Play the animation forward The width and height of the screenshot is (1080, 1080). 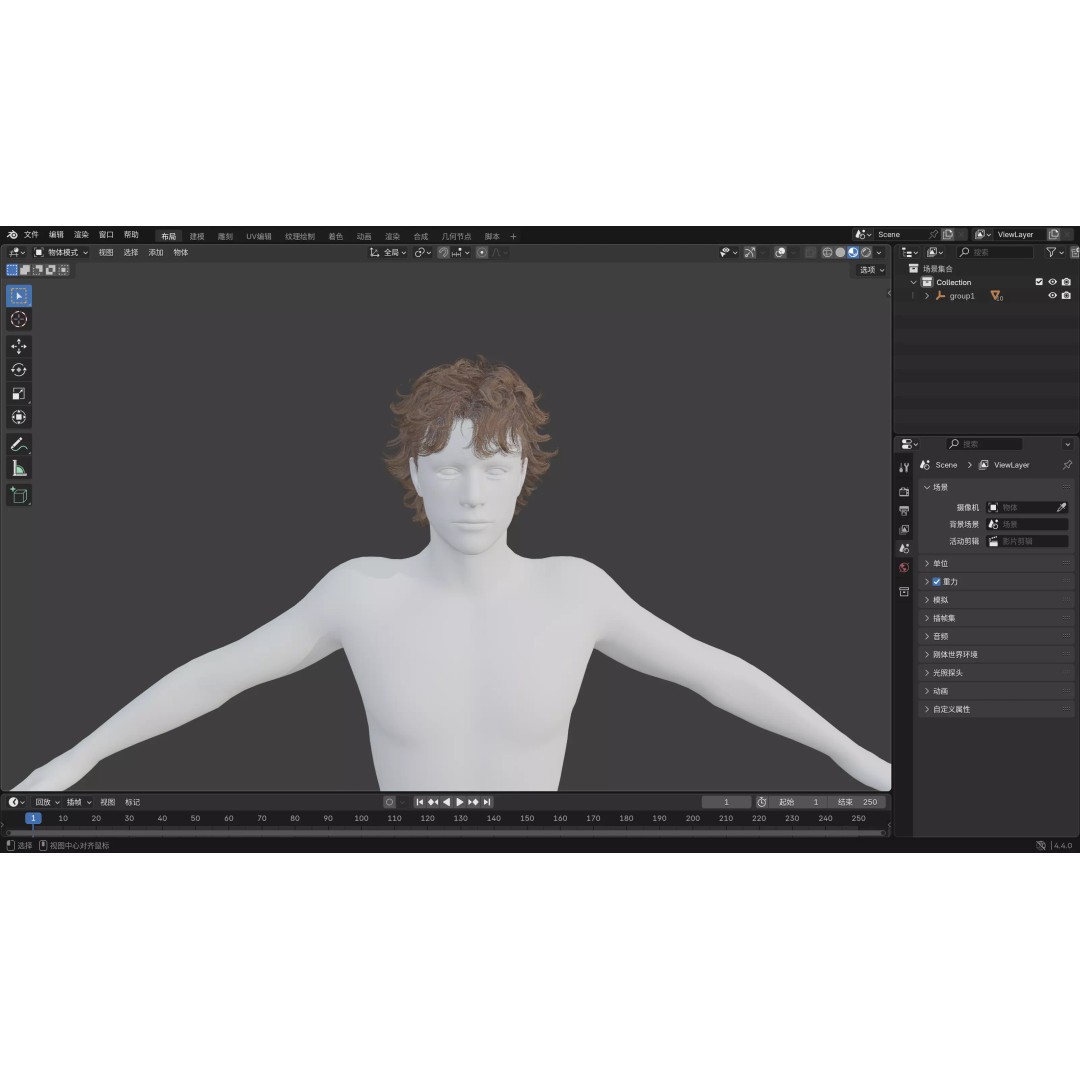(x=460, y=802)
